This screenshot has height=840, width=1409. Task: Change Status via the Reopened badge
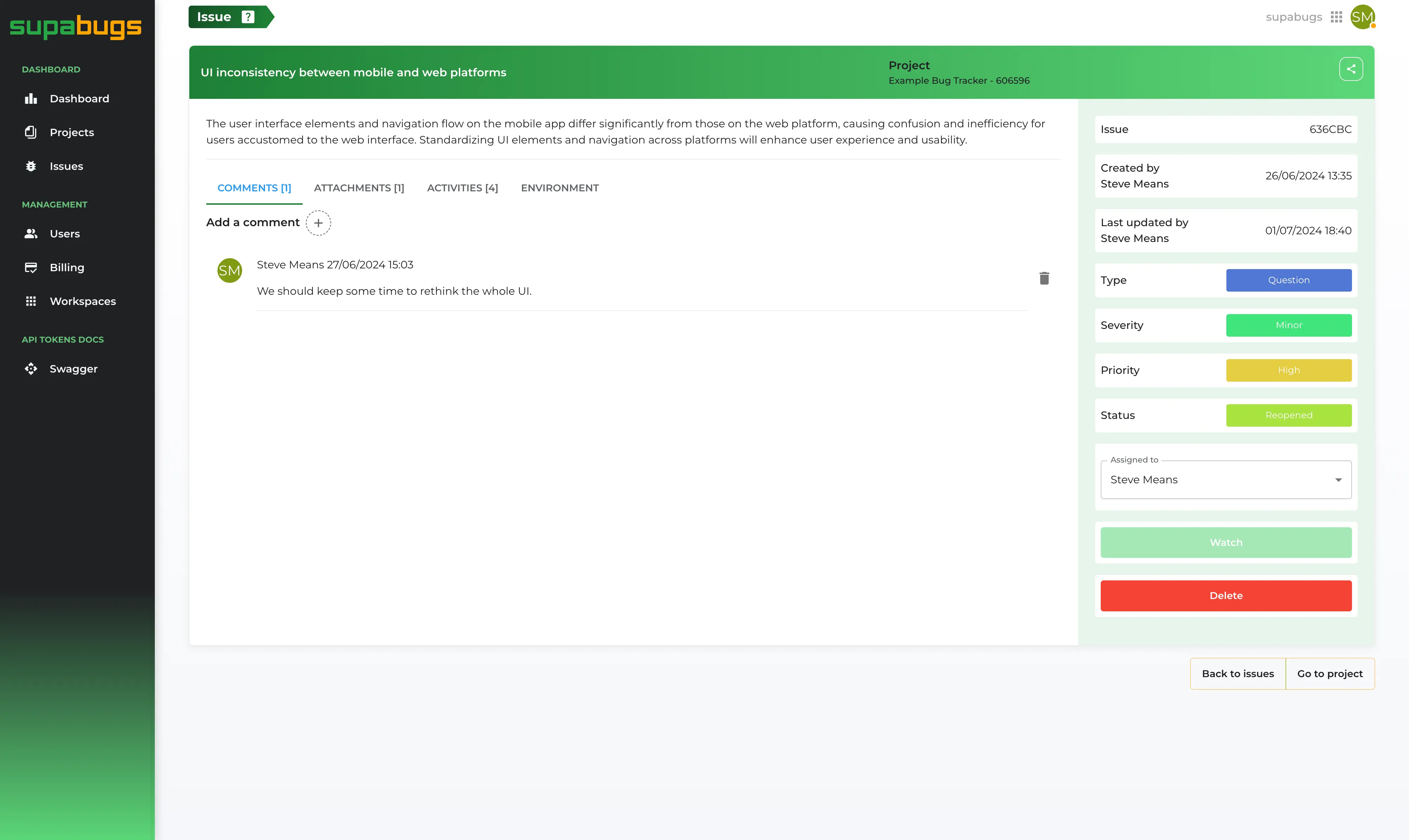click(1288, 415)
